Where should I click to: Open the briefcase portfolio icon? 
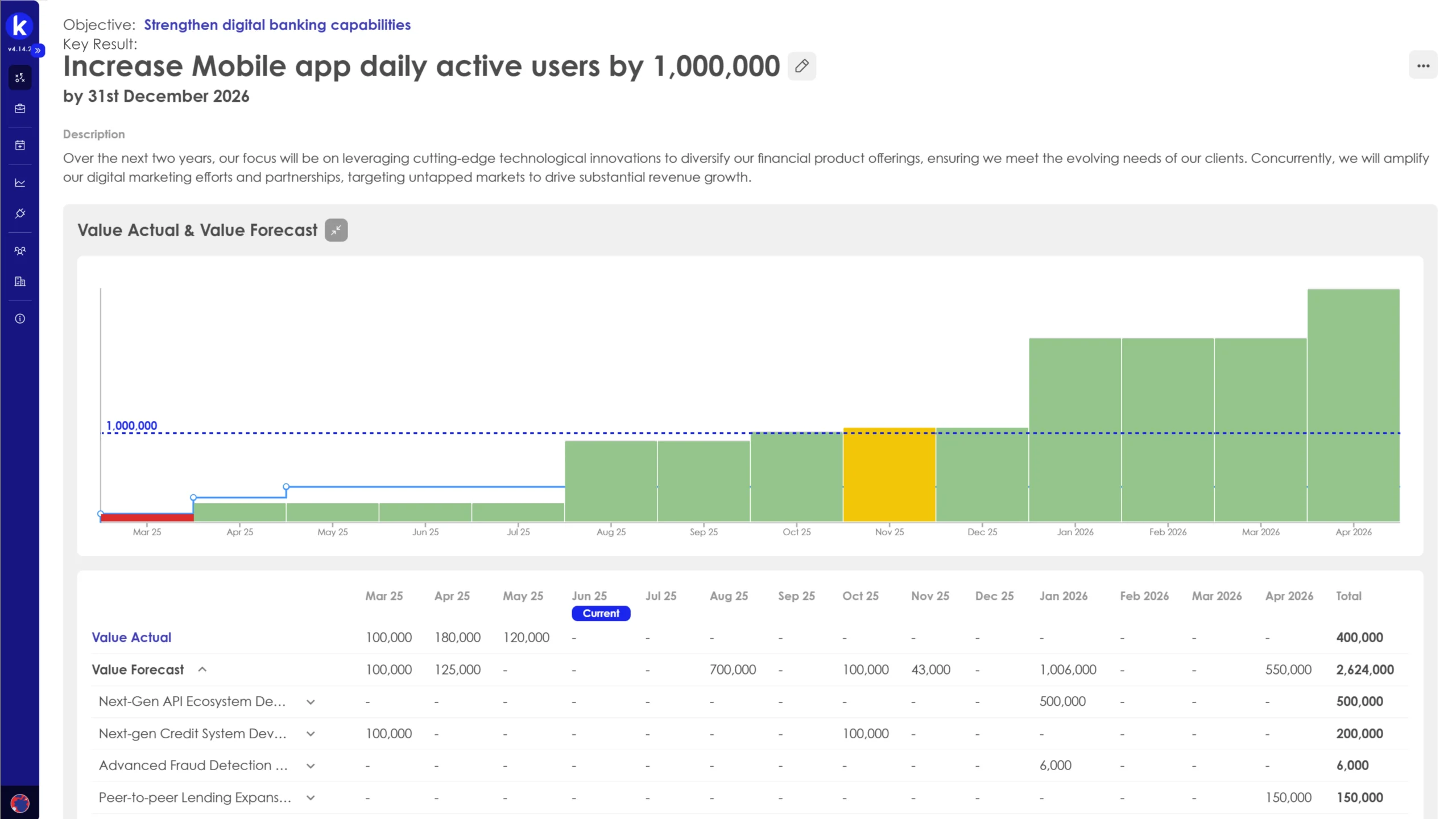pyautogui.click(x=20, y=109)
